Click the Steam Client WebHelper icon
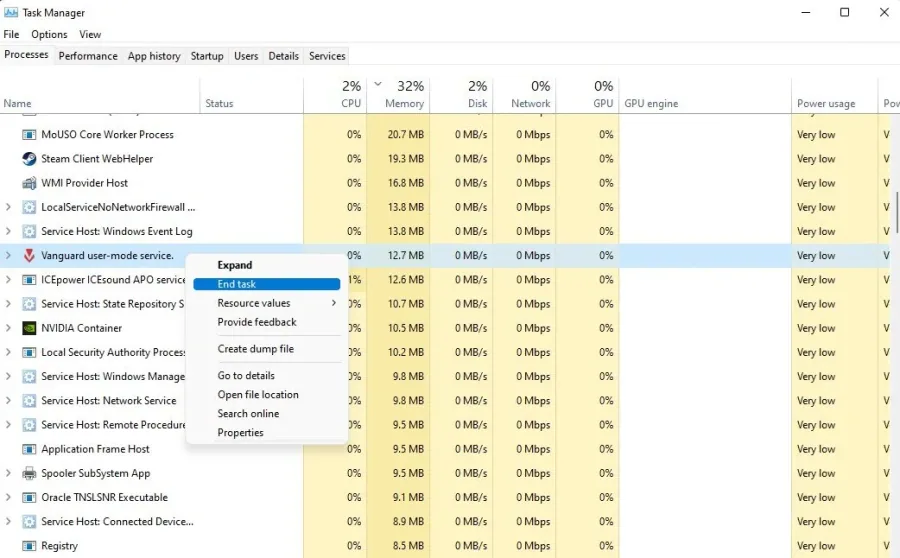The height and width of the screenshot is (558, 900). click(x=29, y=158)
